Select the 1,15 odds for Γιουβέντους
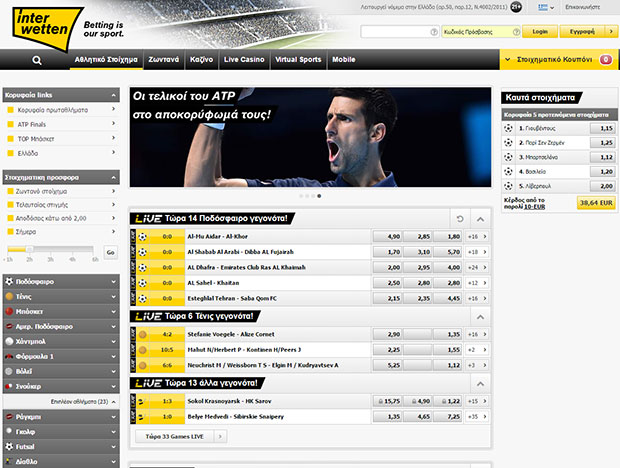The width and height of the screenshot is (620, 468). [x=601, y=129]
